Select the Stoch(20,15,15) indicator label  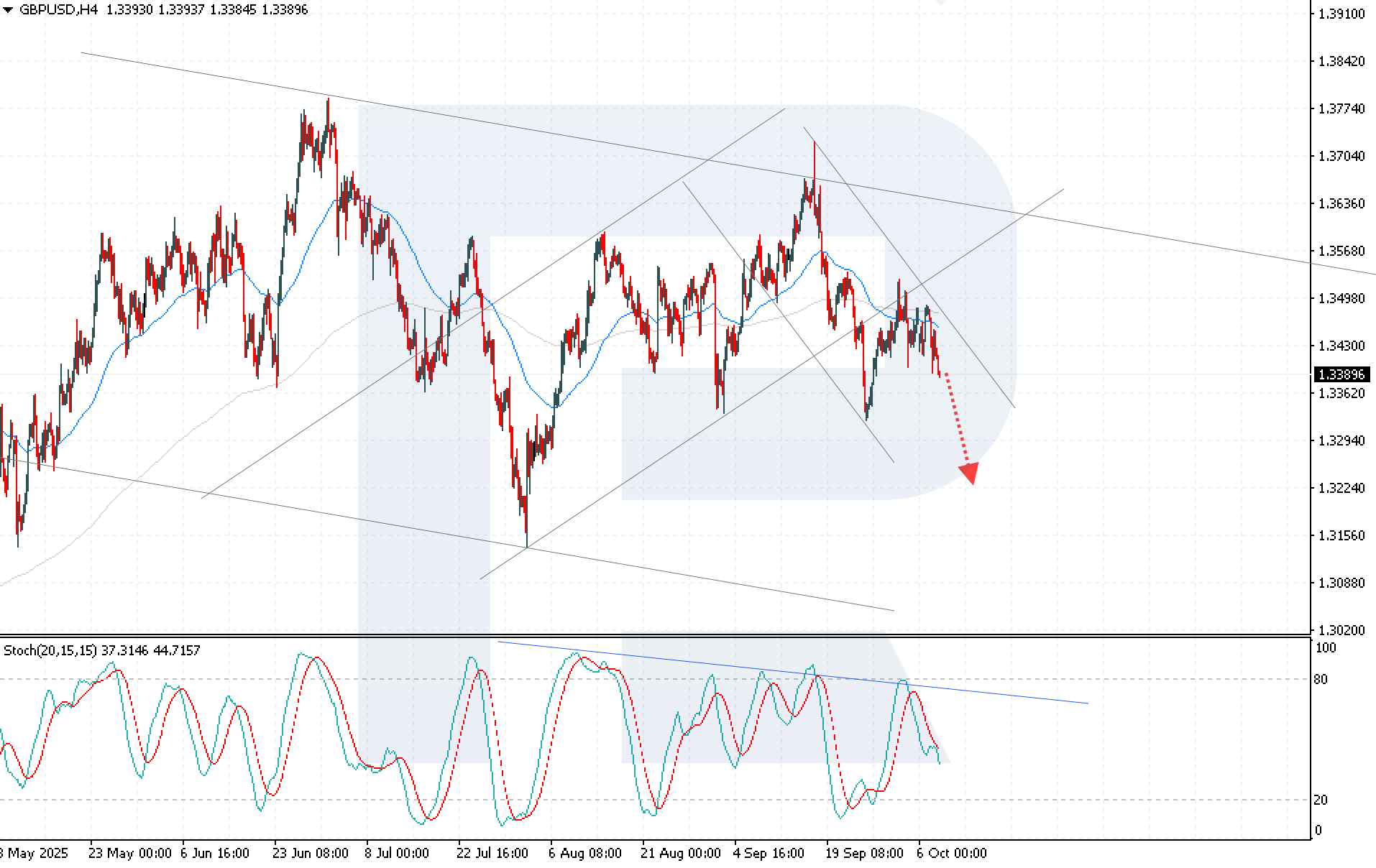(50, 650)
